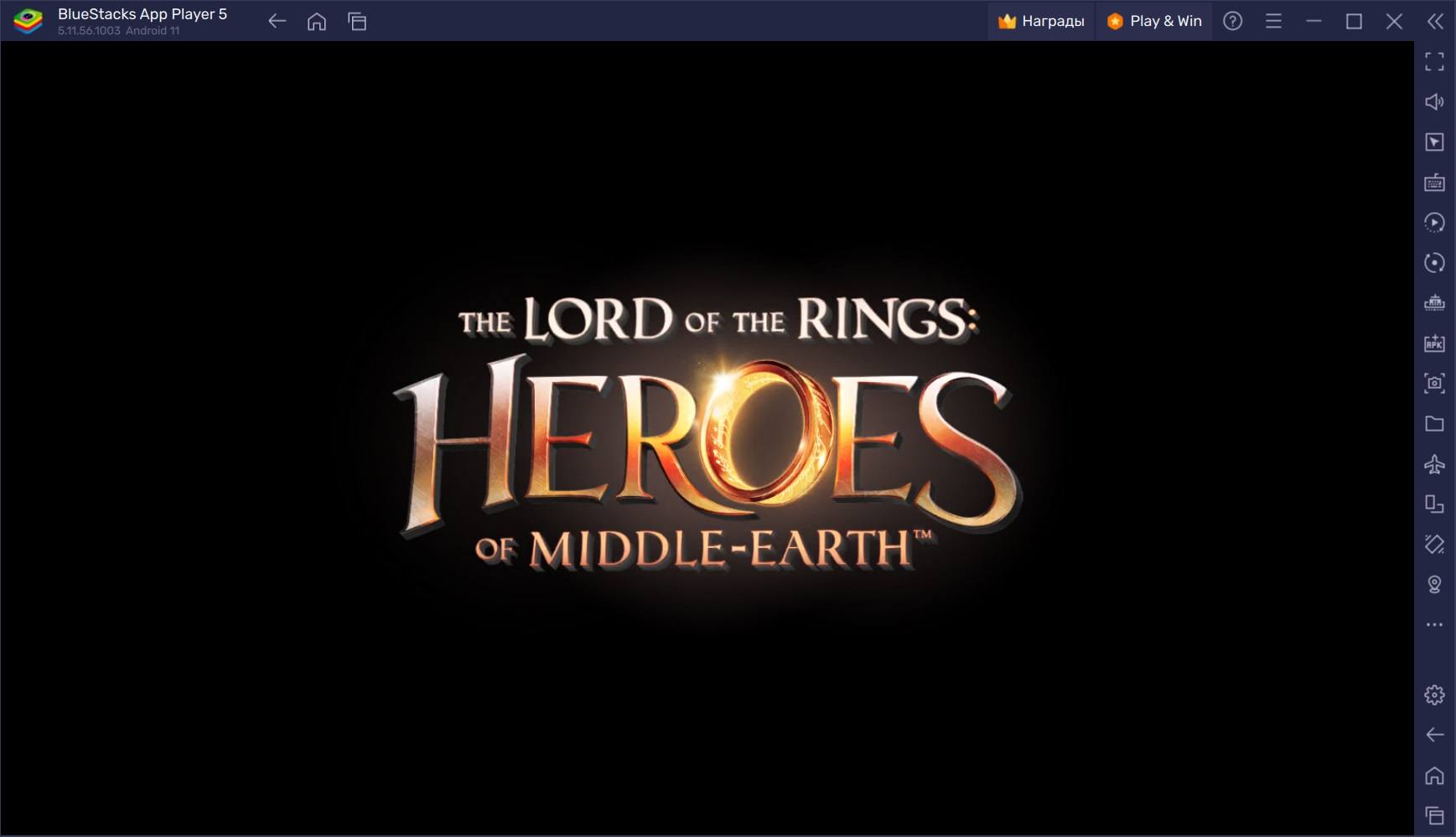Show more sidebar options ellipsis
This screenshot has width=1456, height=837.
click(x=1434, y=624)
